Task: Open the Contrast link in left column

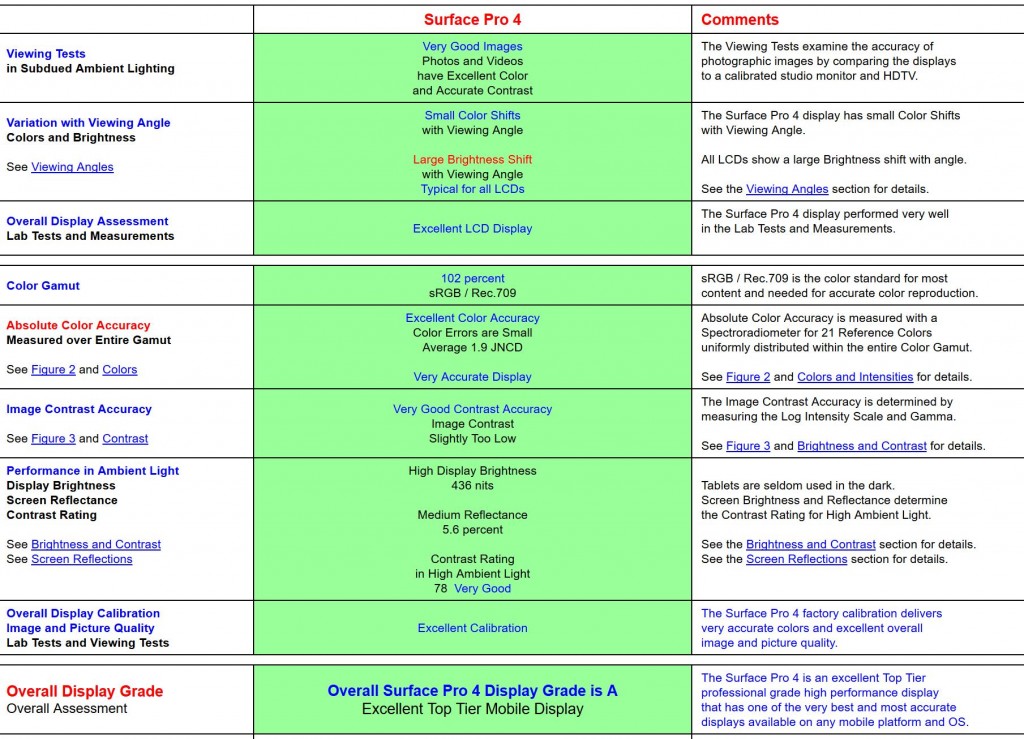Action: click(125, 439)
